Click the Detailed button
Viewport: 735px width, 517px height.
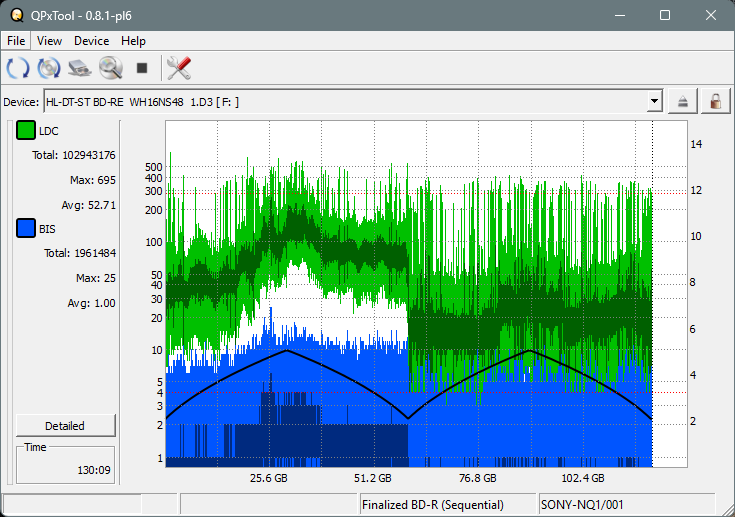click(66, 426)
